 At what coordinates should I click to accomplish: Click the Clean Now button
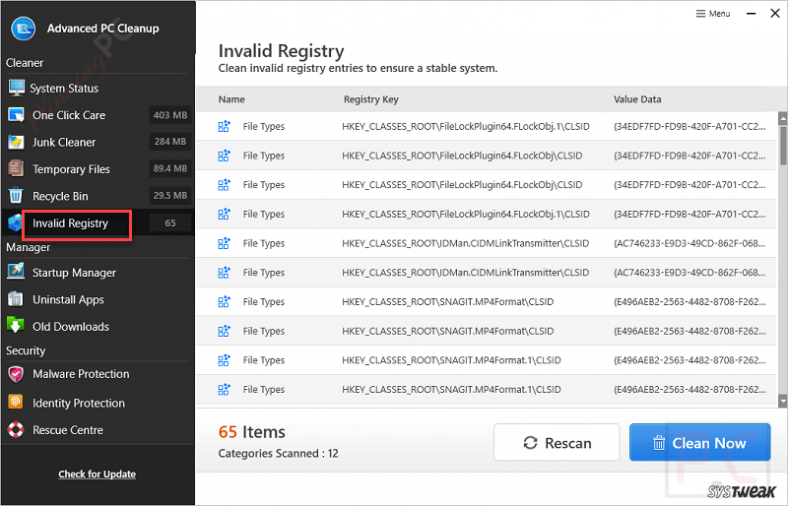pos(700,442)
